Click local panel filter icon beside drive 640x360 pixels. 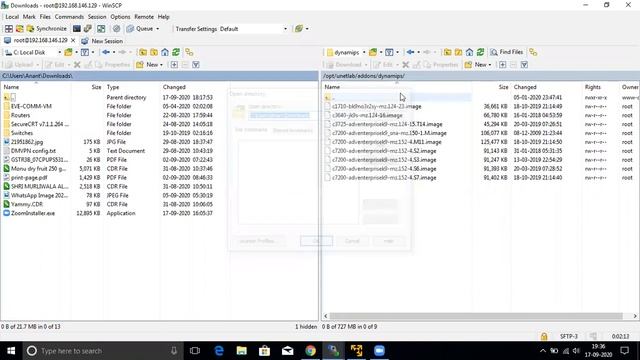point(84,52)
